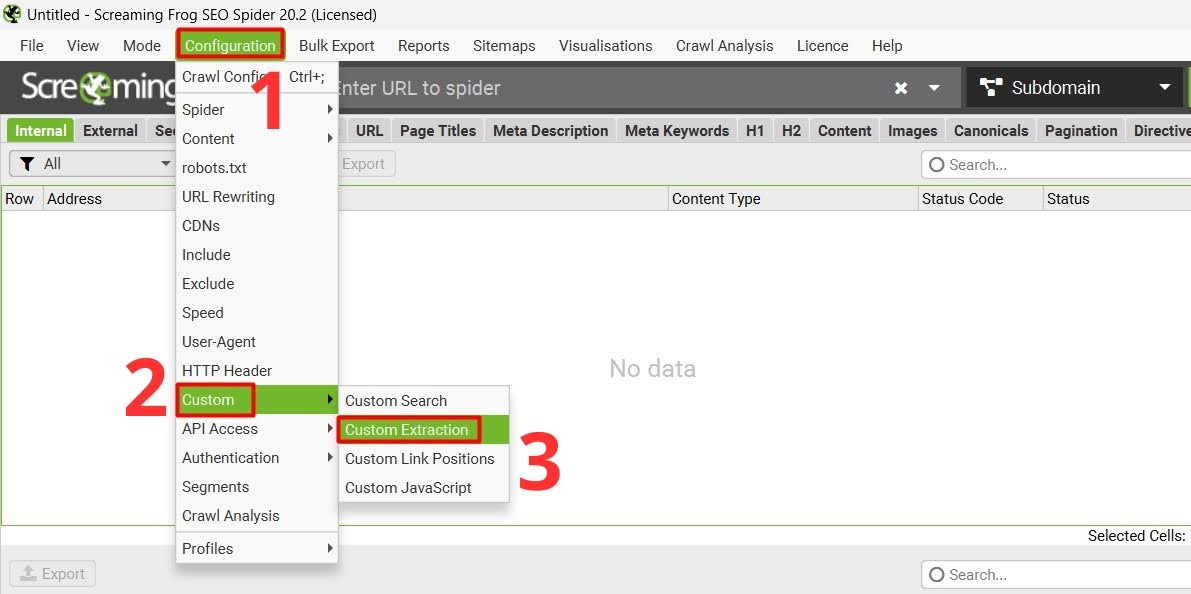Open the Help menu
This screenshot has width=1191, height=594.
[x=887, y=46]
